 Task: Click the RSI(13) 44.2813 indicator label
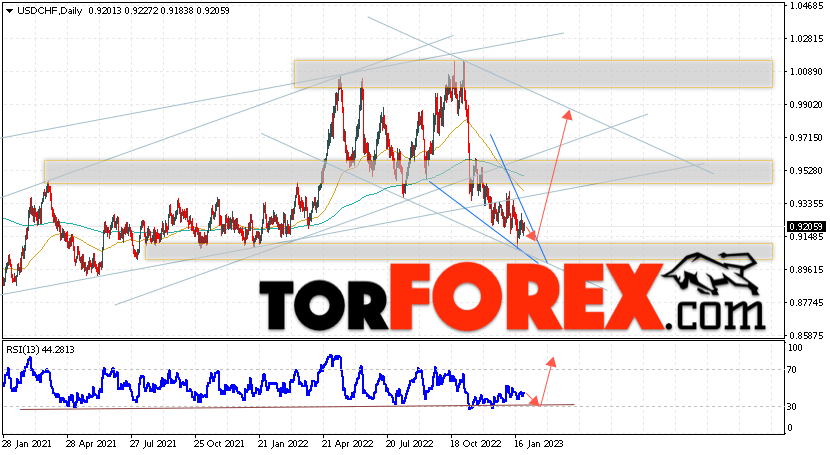pyautogui.click(x=40, y=350)
